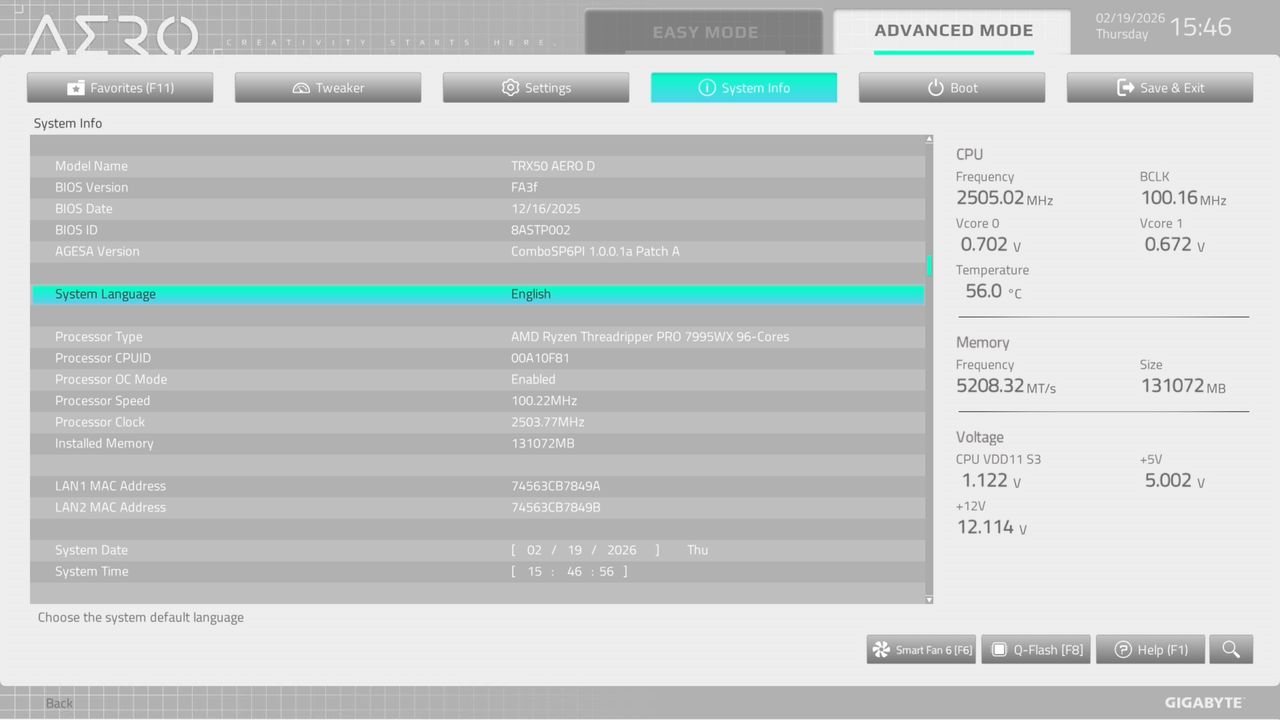Open the Boot menu
This screenshot has height=720, width=1280.
point(951,87)
